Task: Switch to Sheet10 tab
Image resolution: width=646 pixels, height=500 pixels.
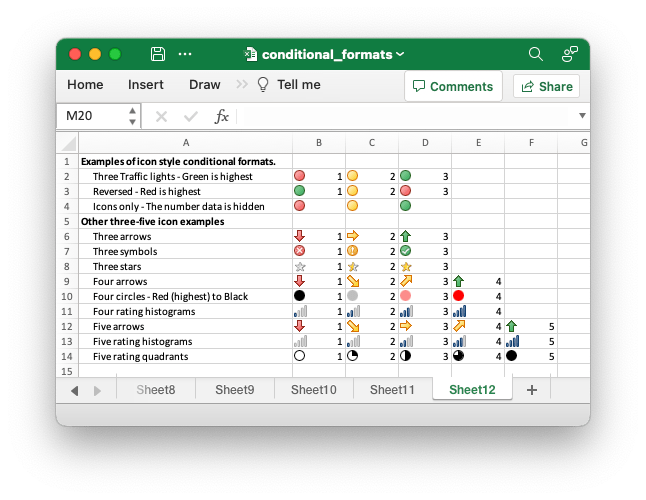Action: (x=314, y=390)
